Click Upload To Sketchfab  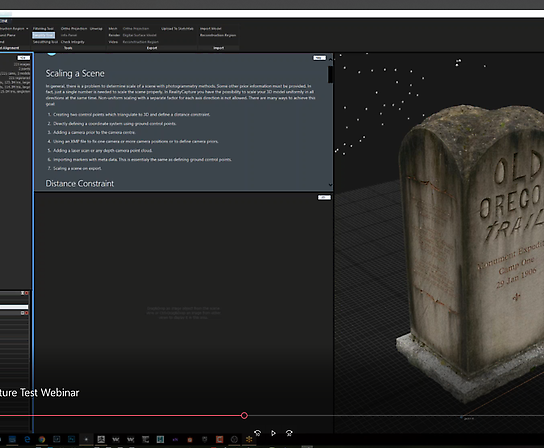tap(177, 28)
